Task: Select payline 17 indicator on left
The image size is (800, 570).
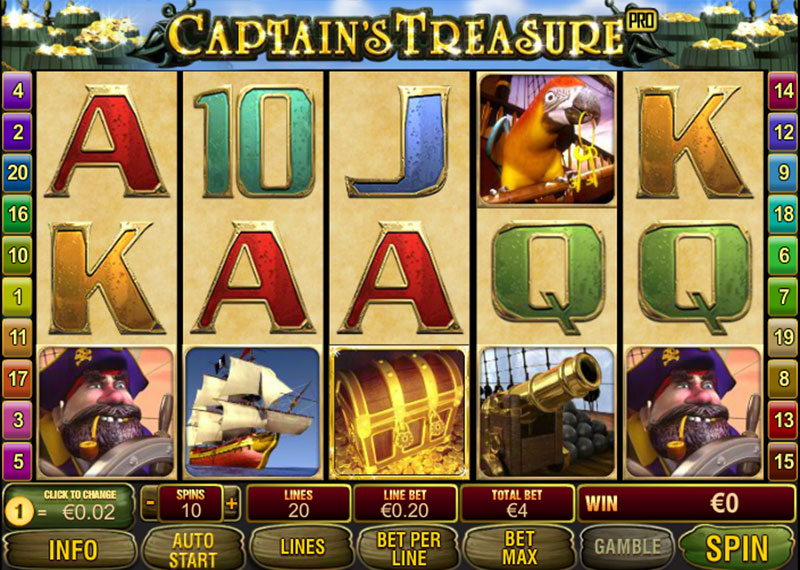Action: pos(17,379)
